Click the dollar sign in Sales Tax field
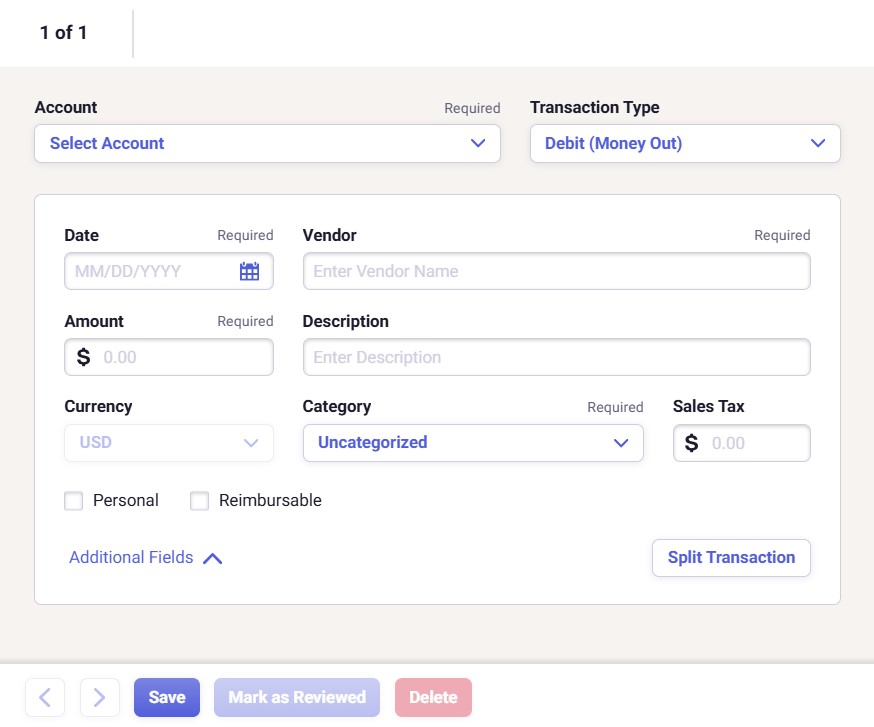 point(691,443)
